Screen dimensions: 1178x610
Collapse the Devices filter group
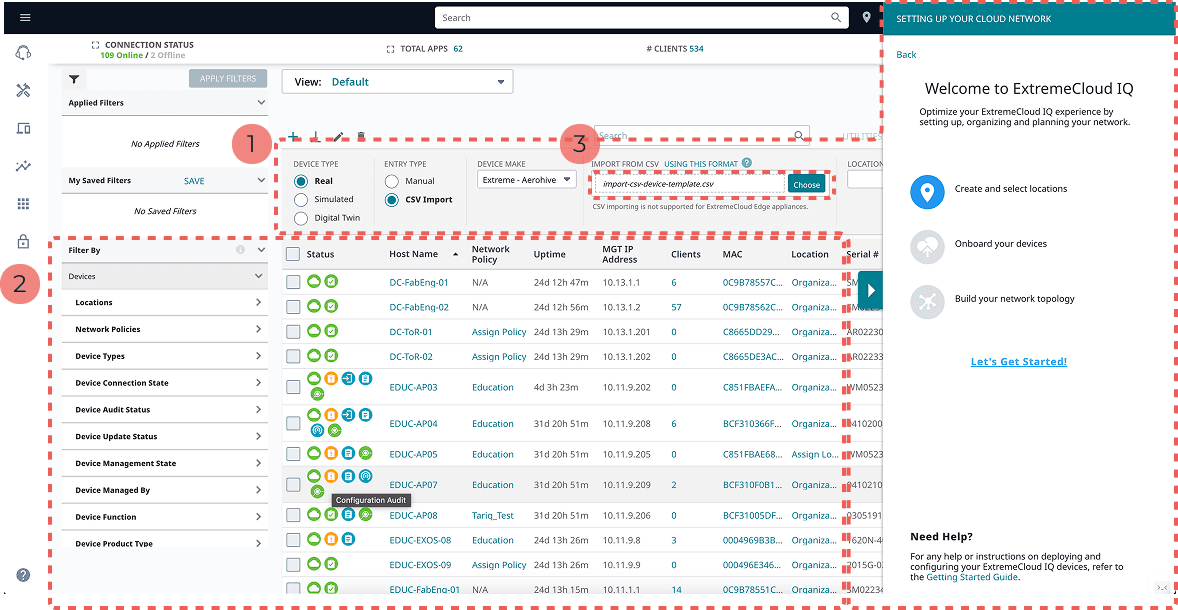pyautogui.click(x=258, y=276)
